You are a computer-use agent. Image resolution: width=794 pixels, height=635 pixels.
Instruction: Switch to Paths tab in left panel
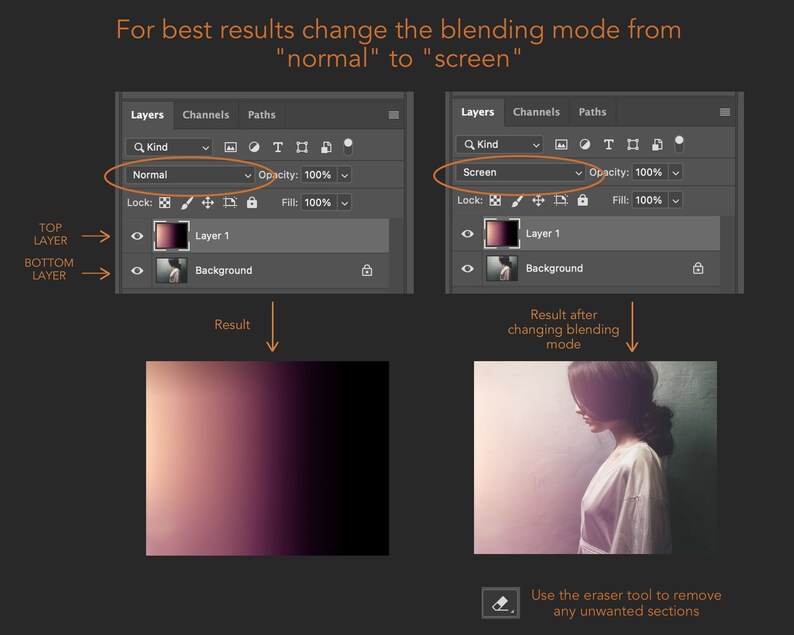tap(262, 115)
